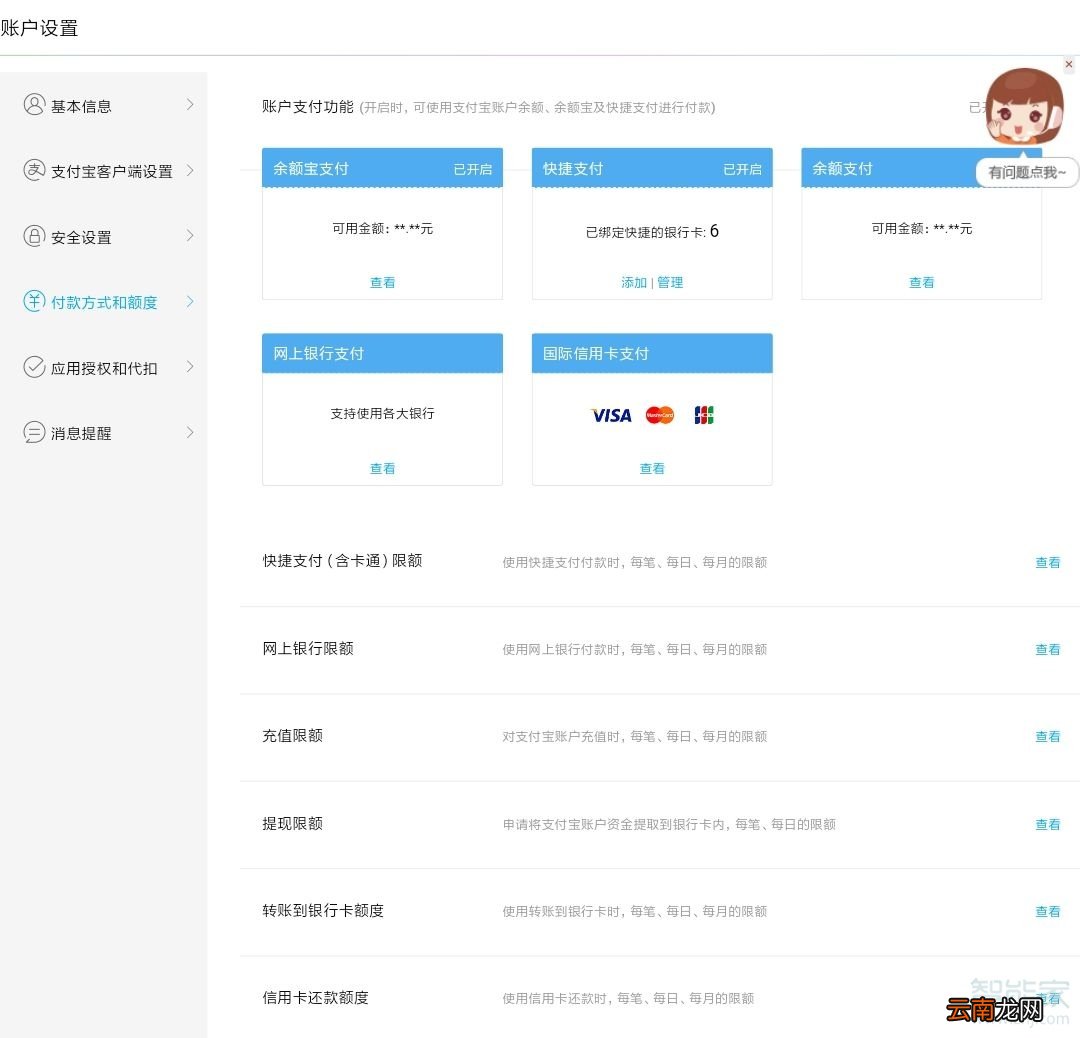1080x1038 pixels.
Task: View 提现限额 details link
Action: click(1048, 824)
